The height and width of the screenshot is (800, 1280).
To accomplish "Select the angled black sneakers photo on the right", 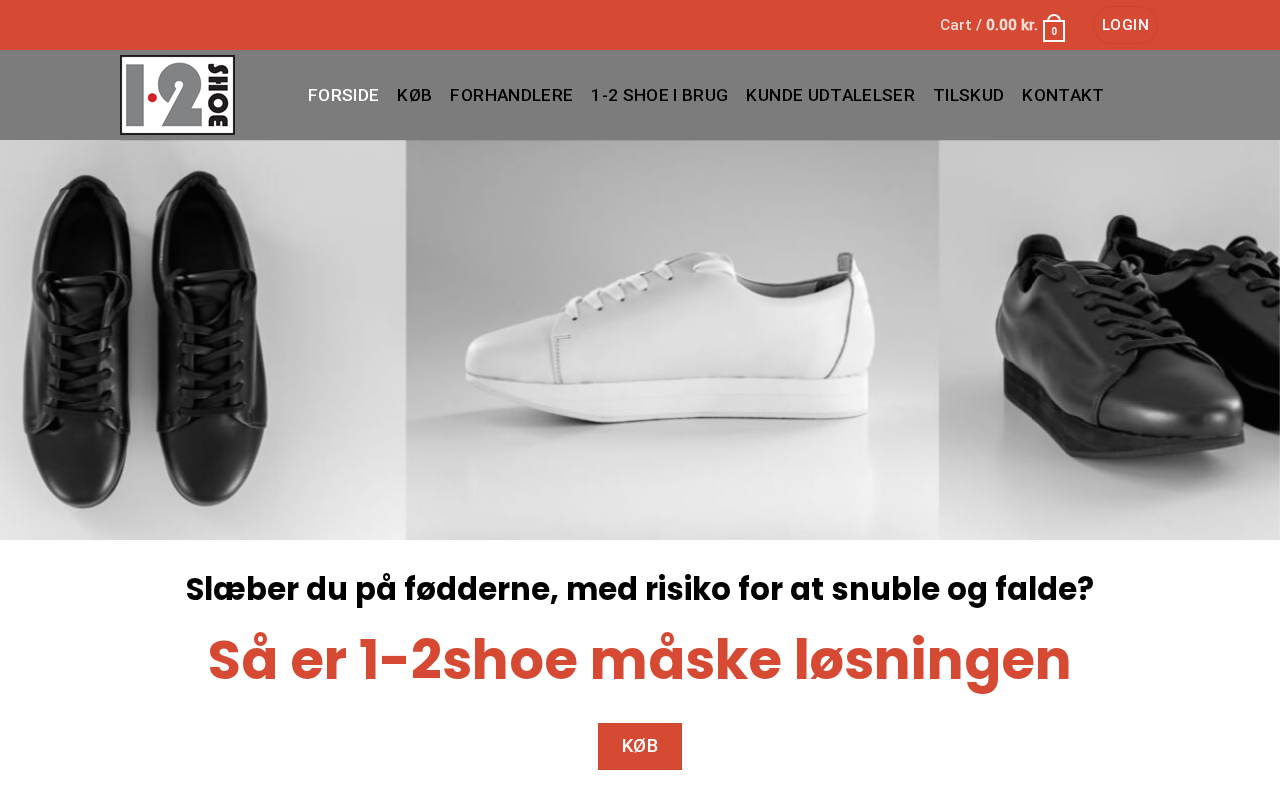I will tap(1109, 340).
